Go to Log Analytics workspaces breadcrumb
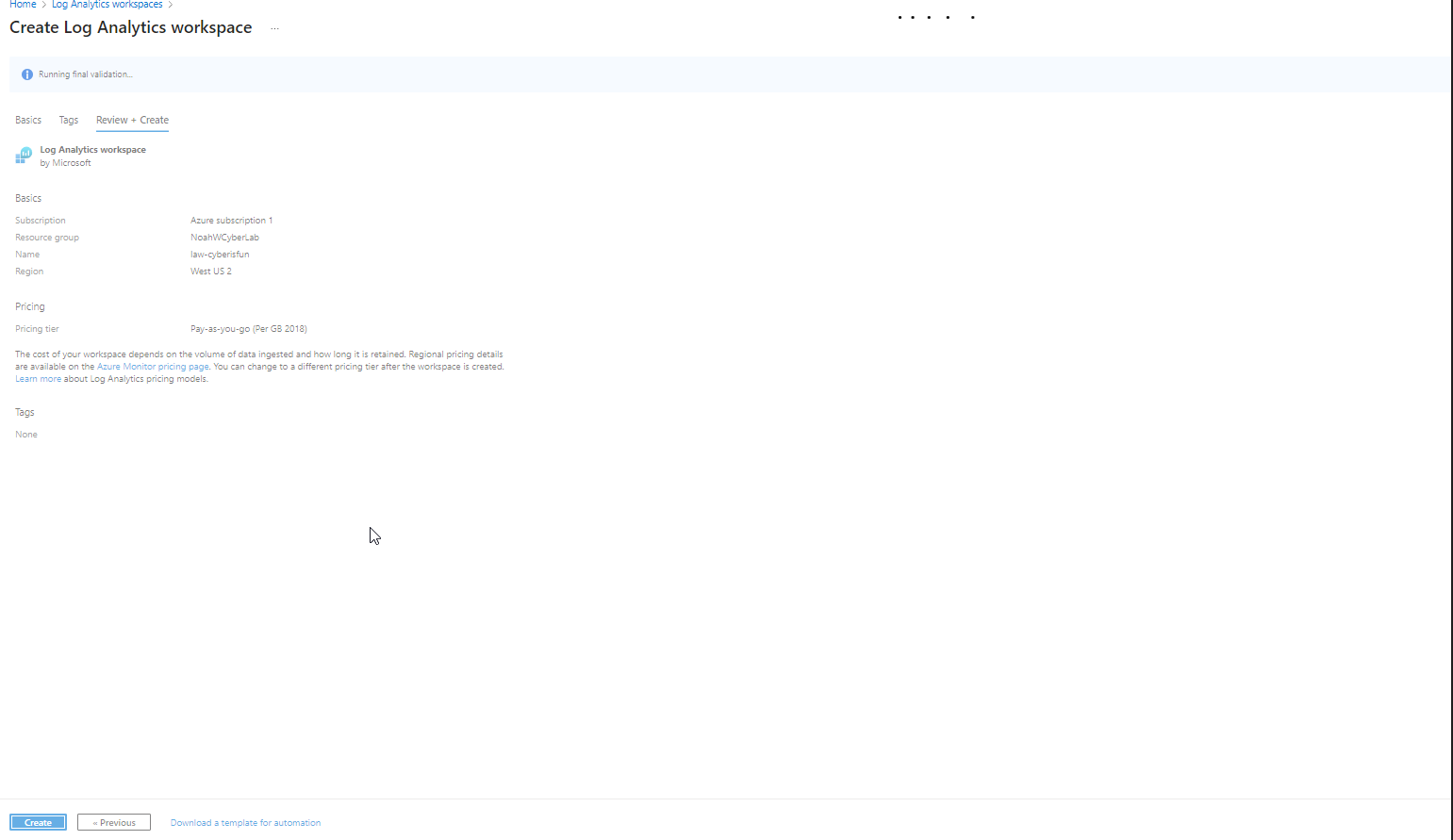This screenshot has width=1453, height=840. 107,5
